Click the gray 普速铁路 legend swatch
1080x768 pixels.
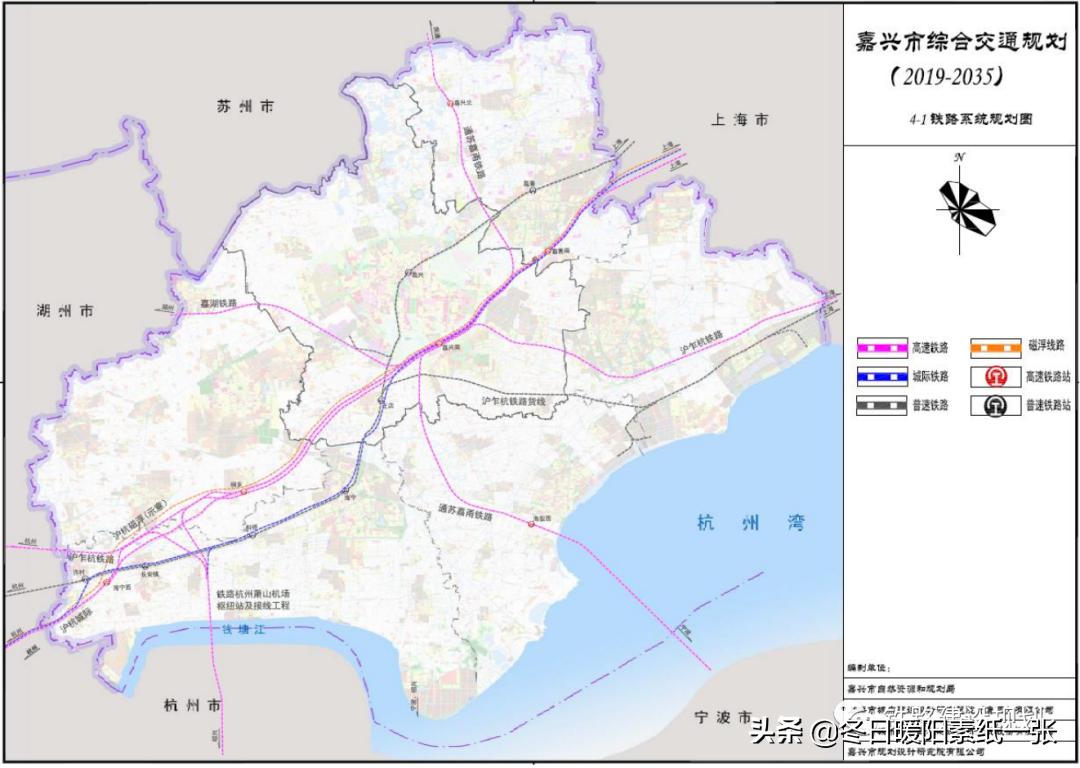coord(881,406)
